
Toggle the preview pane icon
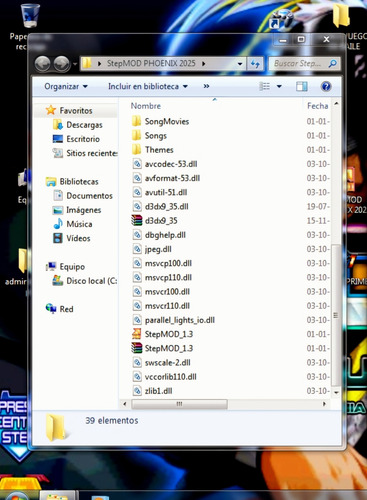[x=302, y=87]
